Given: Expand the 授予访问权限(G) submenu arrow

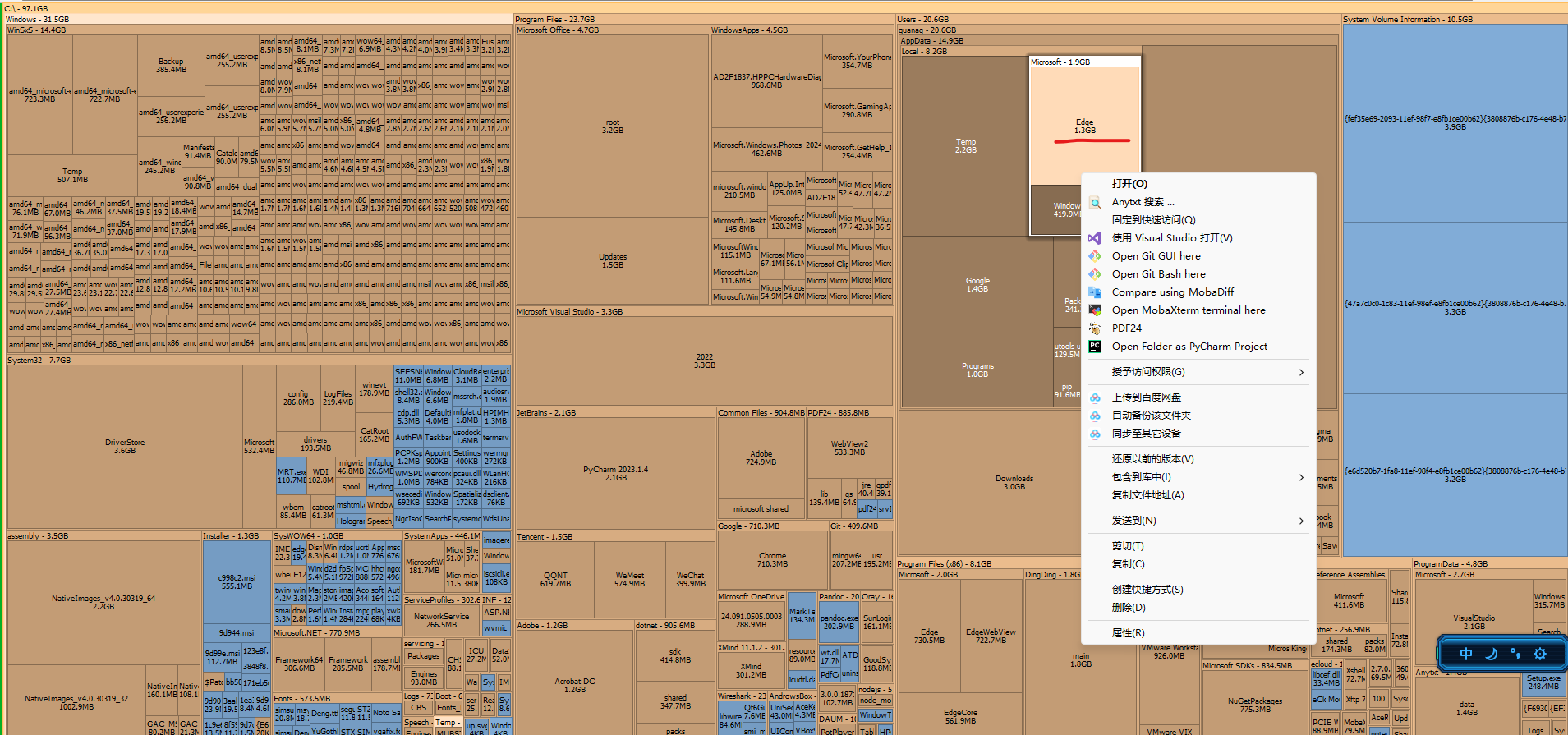Looking at the screenshot, I should [1301, 372].
